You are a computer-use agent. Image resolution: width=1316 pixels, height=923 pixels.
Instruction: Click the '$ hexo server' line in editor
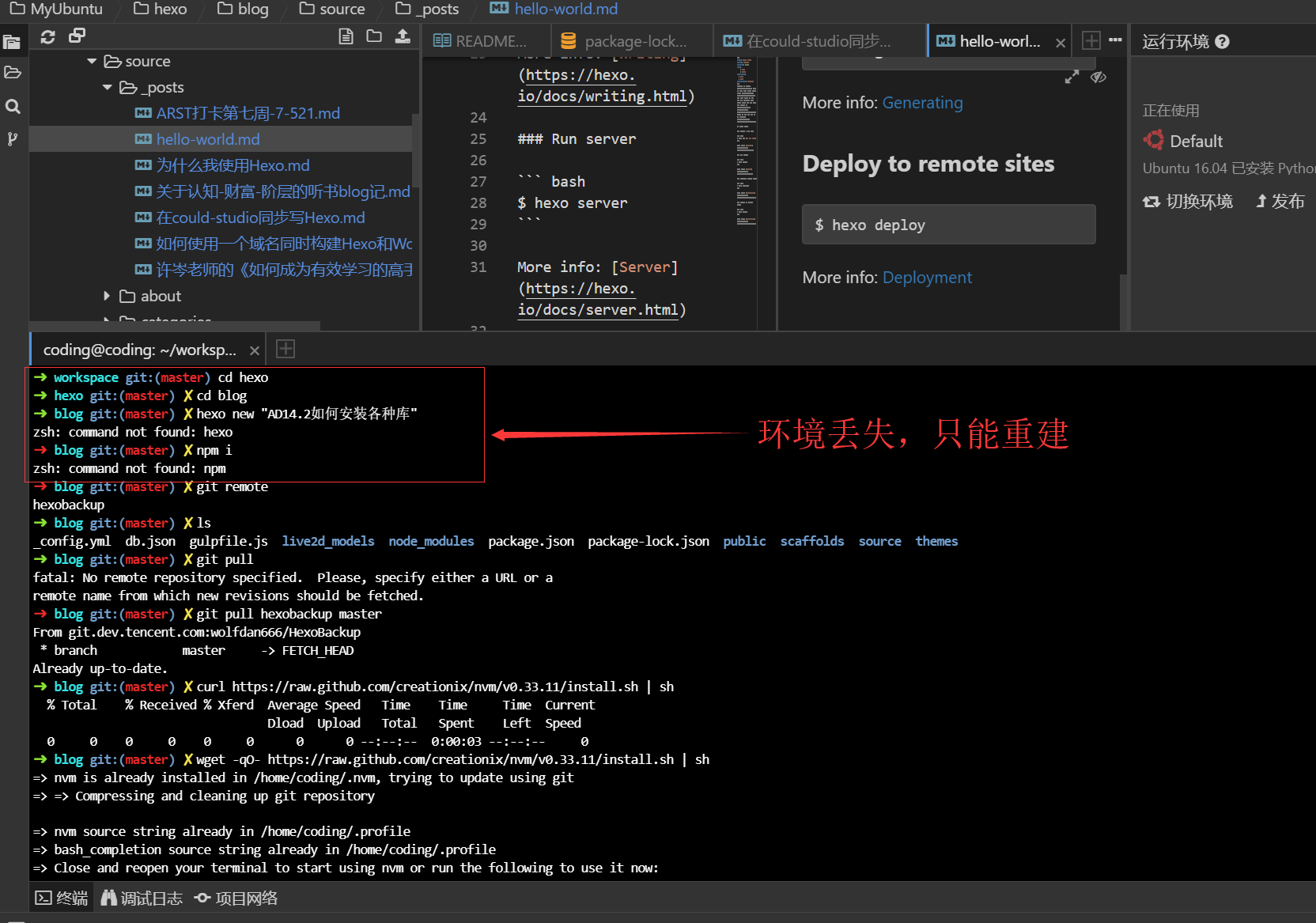tap(573, 203)
